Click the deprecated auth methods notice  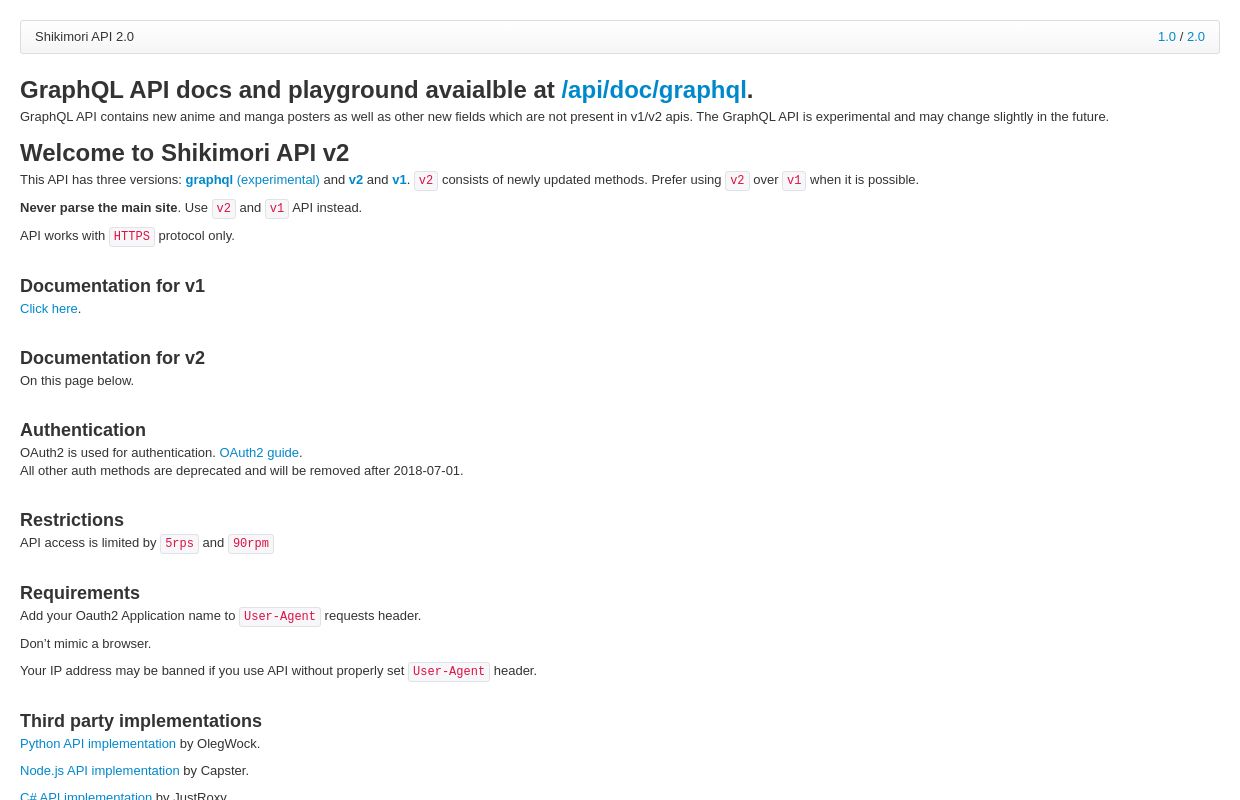(x=242, y=471)
